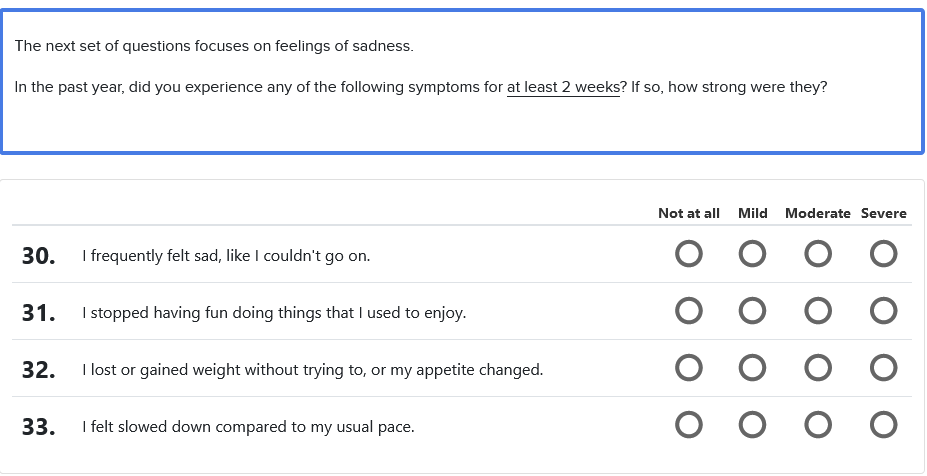
Task: Mark 'Moderate' for question 32
Action: (x=818, y=369)
